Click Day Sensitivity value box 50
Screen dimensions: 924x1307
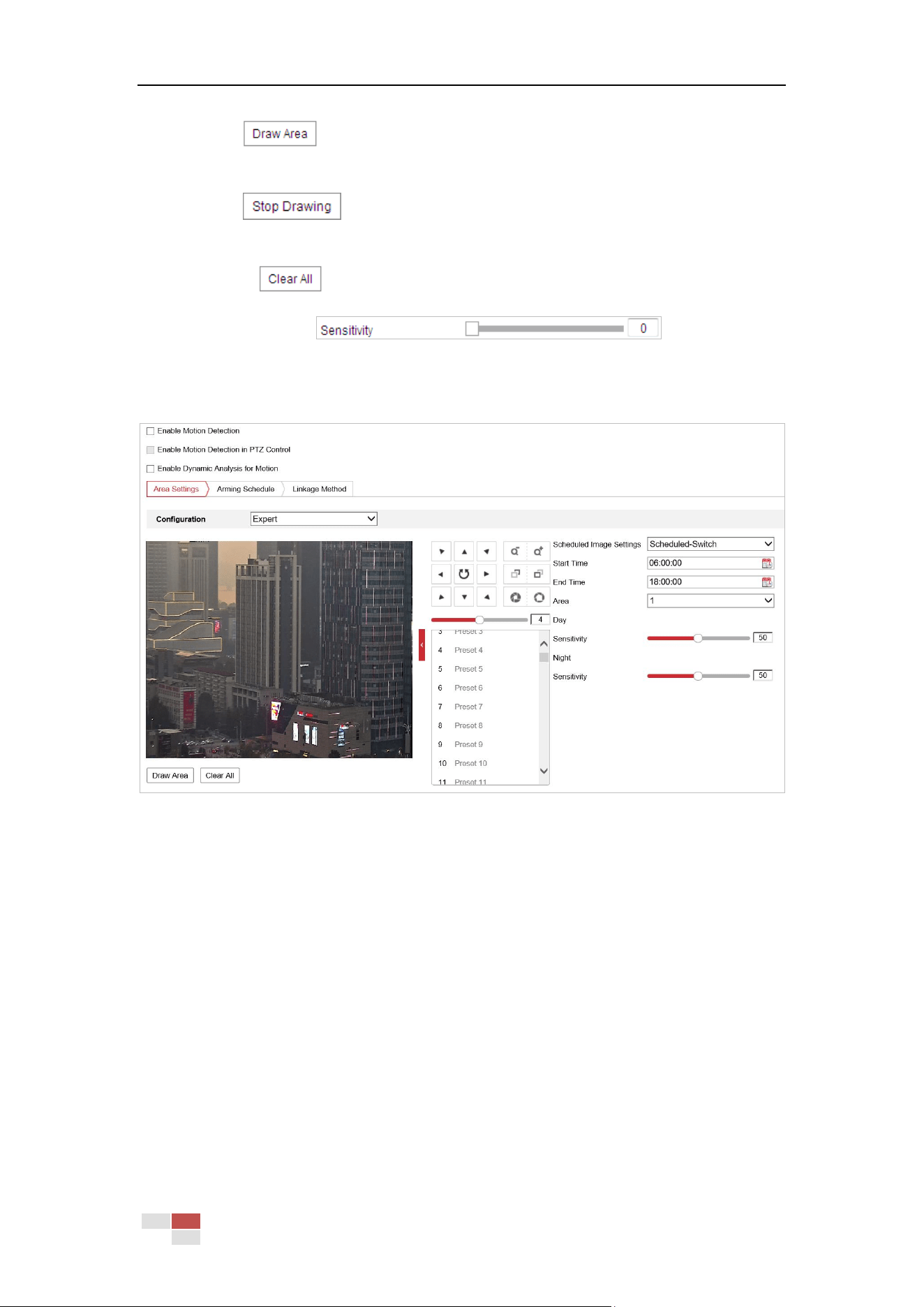pyautogui.click(x=763, y=637)
